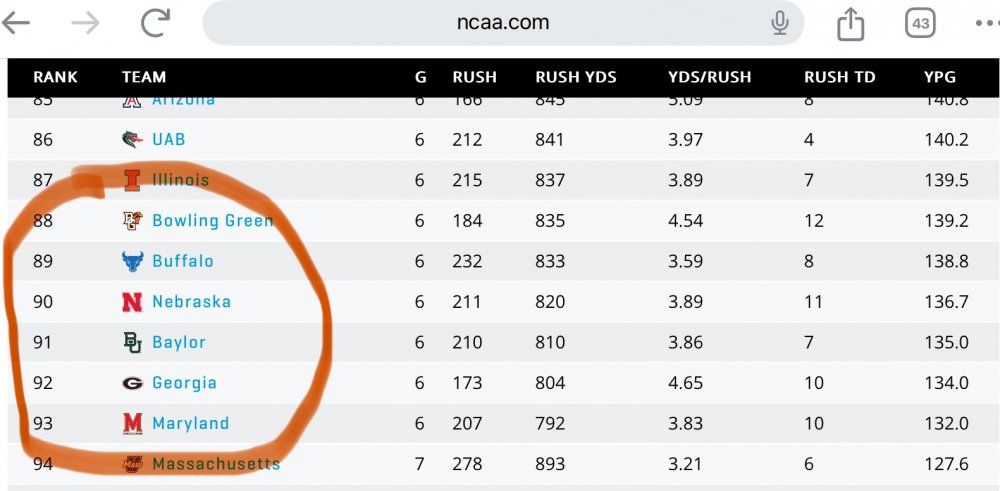Tap the browser forward arrow
This screenshot has height=491, width=1000.
(x=86, y=23)
